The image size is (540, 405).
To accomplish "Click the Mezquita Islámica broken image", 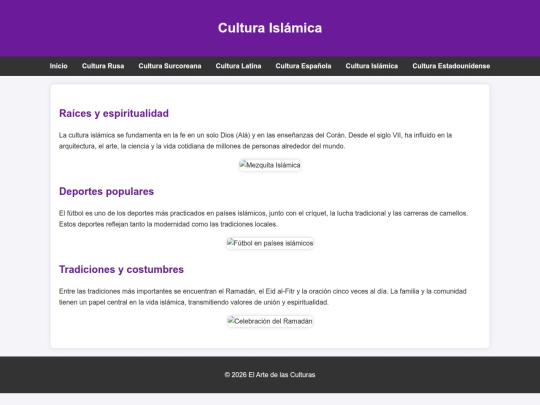I will click(270, 165).
